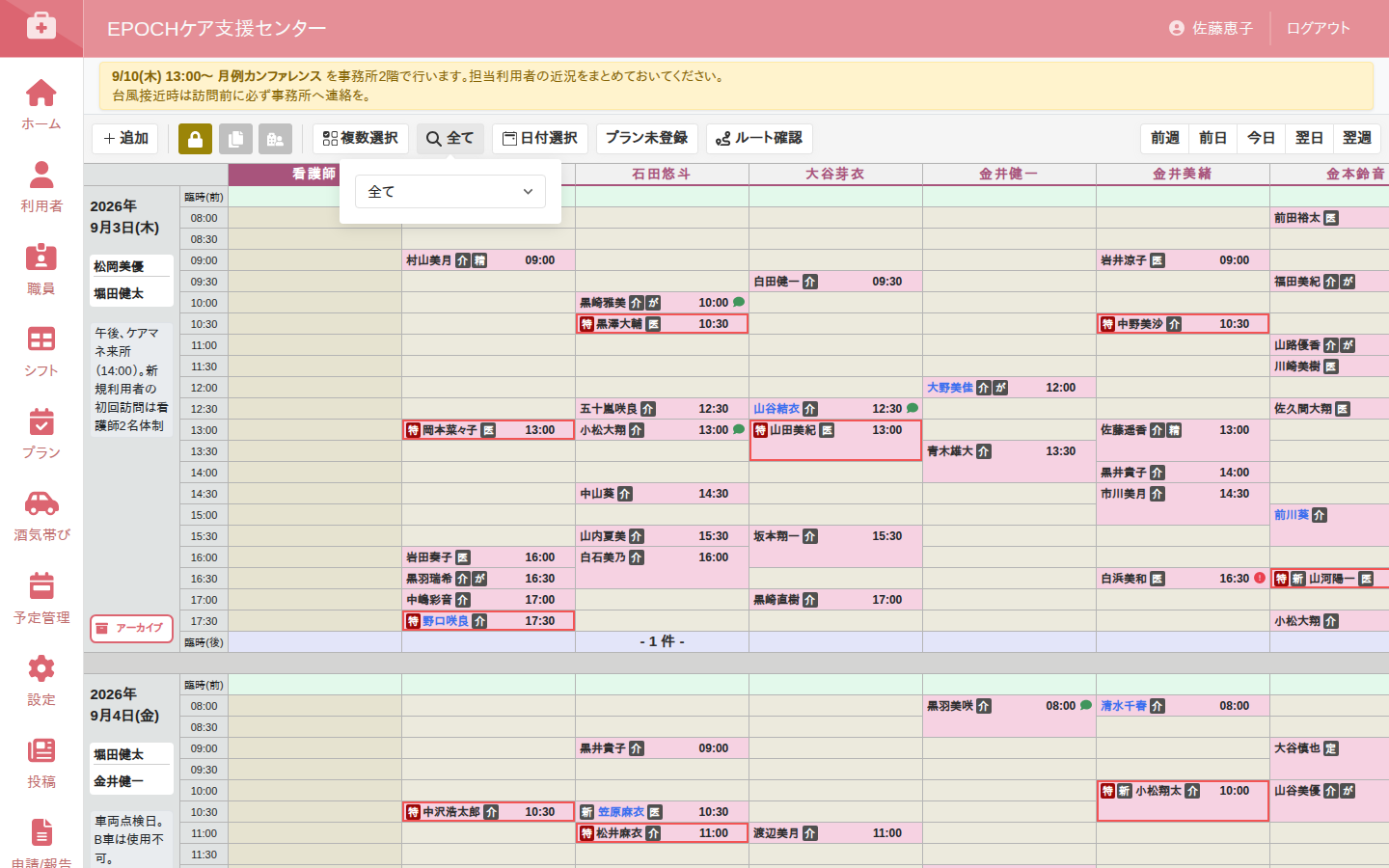Expand the 全て dropdown select
The height and width of the screenshot is (868, 1389).
tap(450, 191)
